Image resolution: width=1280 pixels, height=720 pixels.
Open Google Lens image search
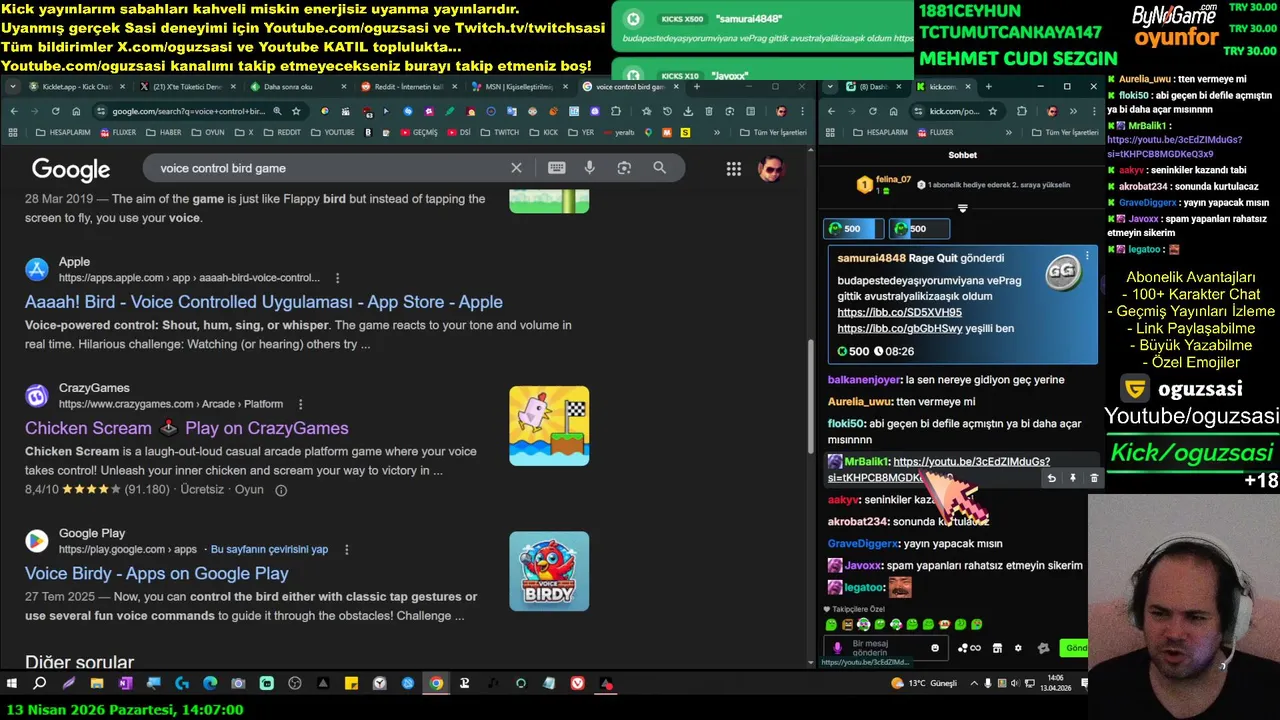coord(624,168)
